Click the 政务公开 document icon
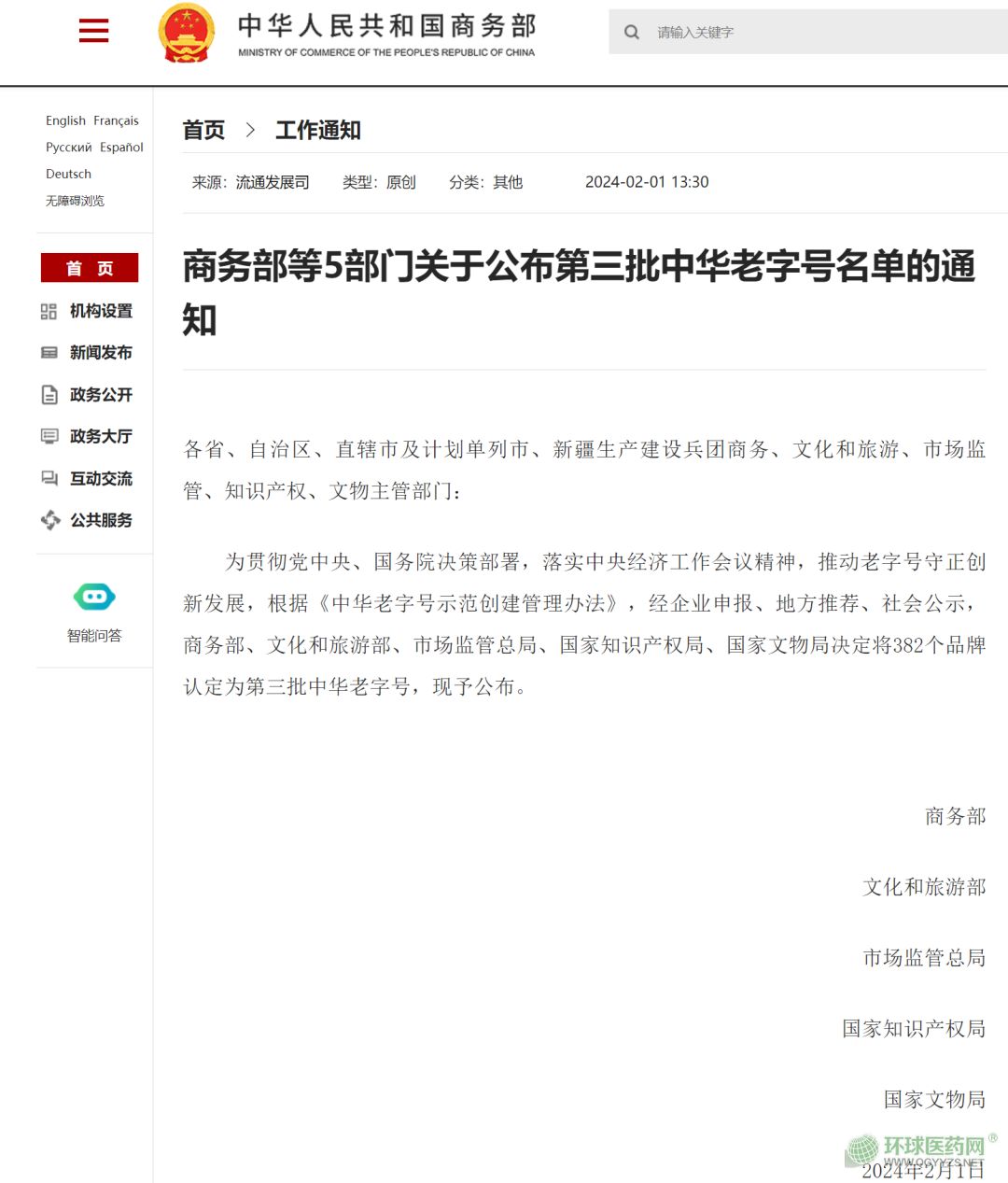Screen dimensions: 1008x1183 (x=49, y=395)
